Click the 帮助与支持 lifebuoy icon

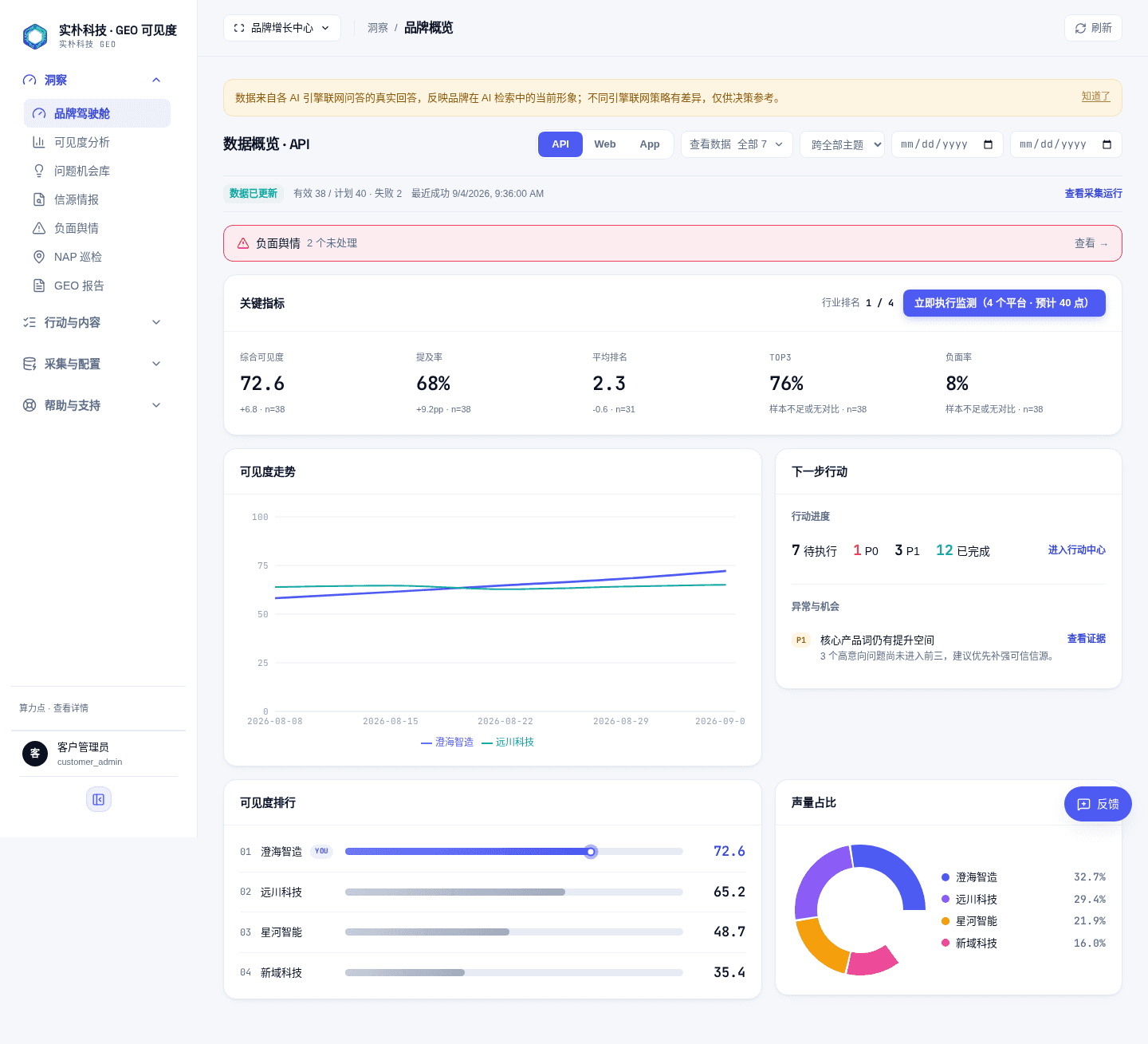coord(29,405)
